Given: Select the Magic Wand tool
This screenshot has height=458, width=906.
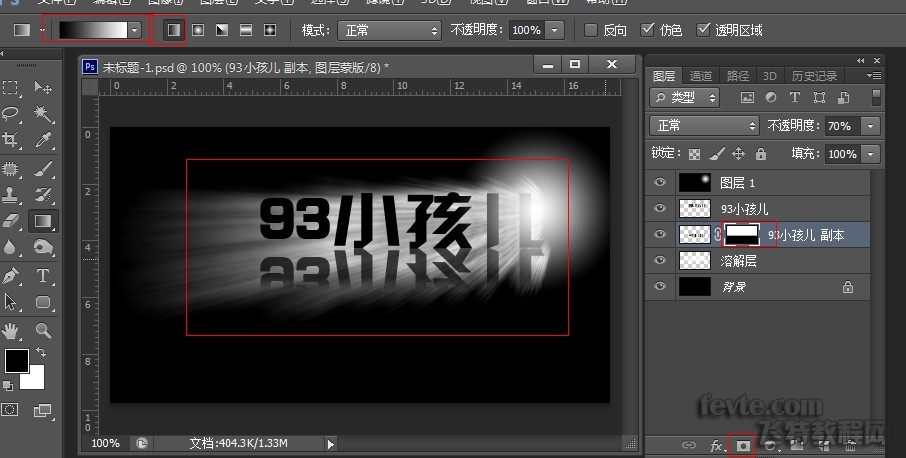Looking at the screenshot, I should click(43, 114).
